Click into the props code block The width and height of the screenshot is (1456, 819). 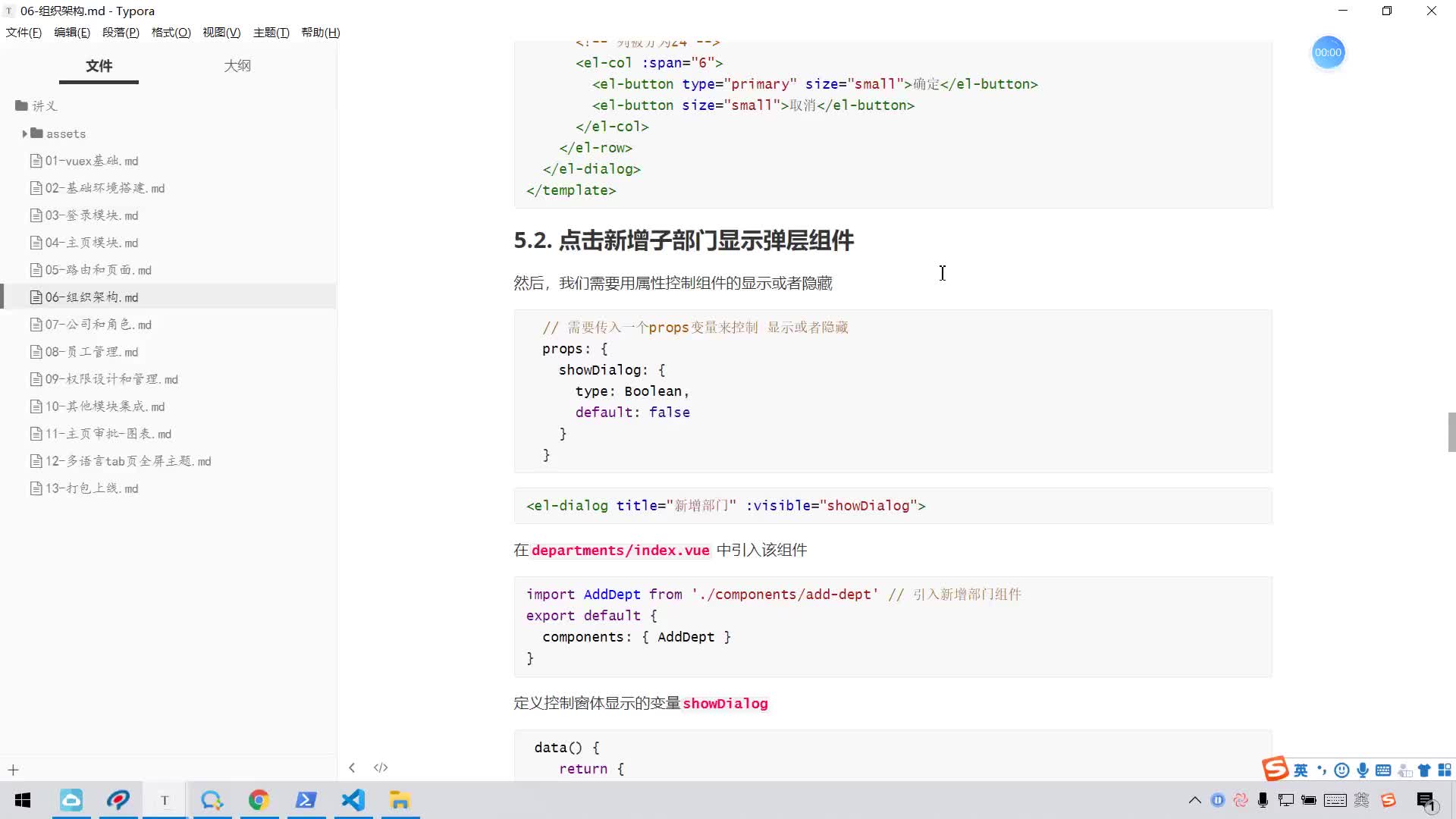pos(893,391)
